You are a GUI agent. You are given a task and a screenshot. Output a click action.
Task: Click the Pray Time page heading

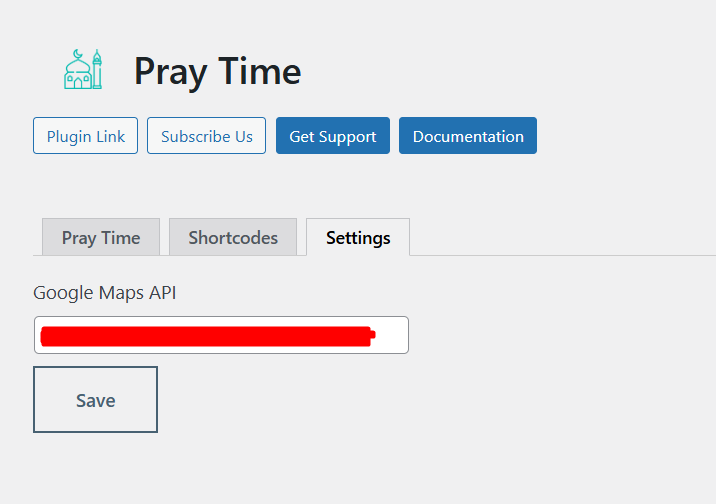pyautogui.click(x=217, y=71)
